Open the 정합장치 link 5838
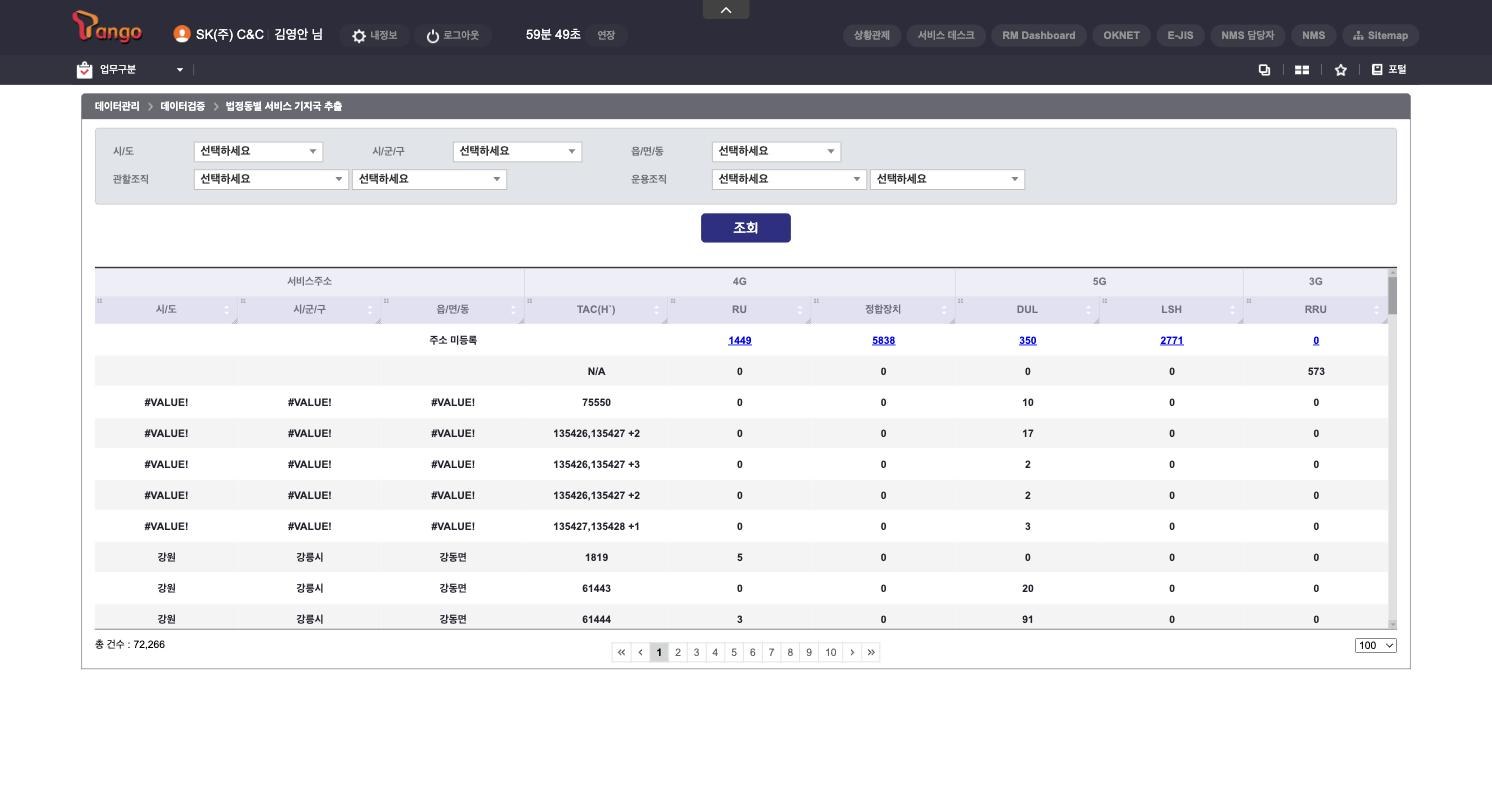 [884, 341]
